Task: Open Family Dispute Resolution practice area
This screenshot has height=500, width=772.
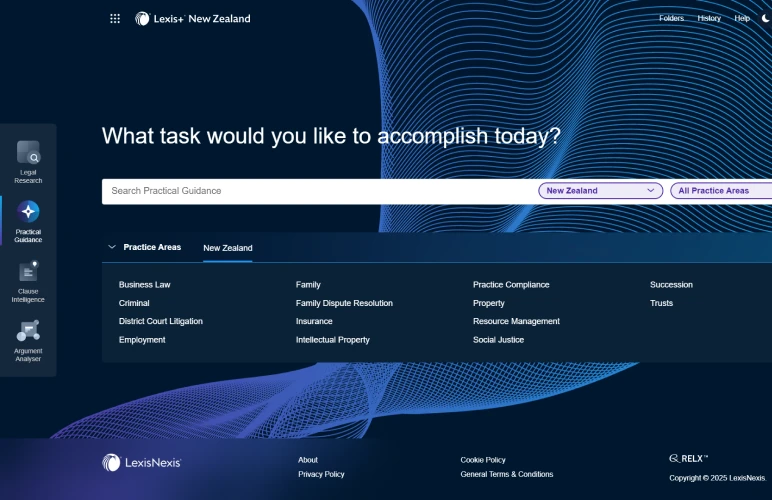Action: click(x=344, y=303)
